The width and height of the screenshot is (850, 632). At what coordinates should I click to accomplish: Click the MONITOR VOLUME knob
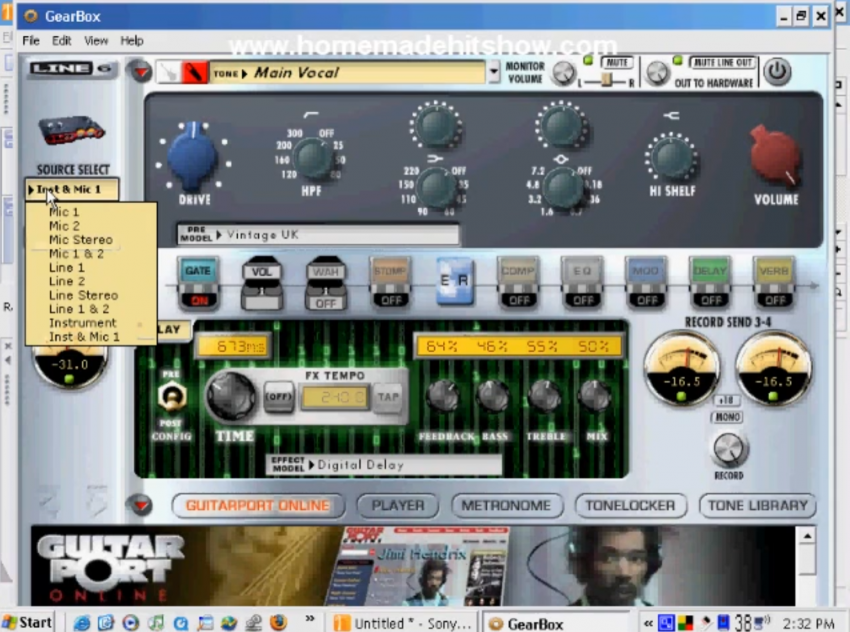pyautogui.click(x=564, y=73)
